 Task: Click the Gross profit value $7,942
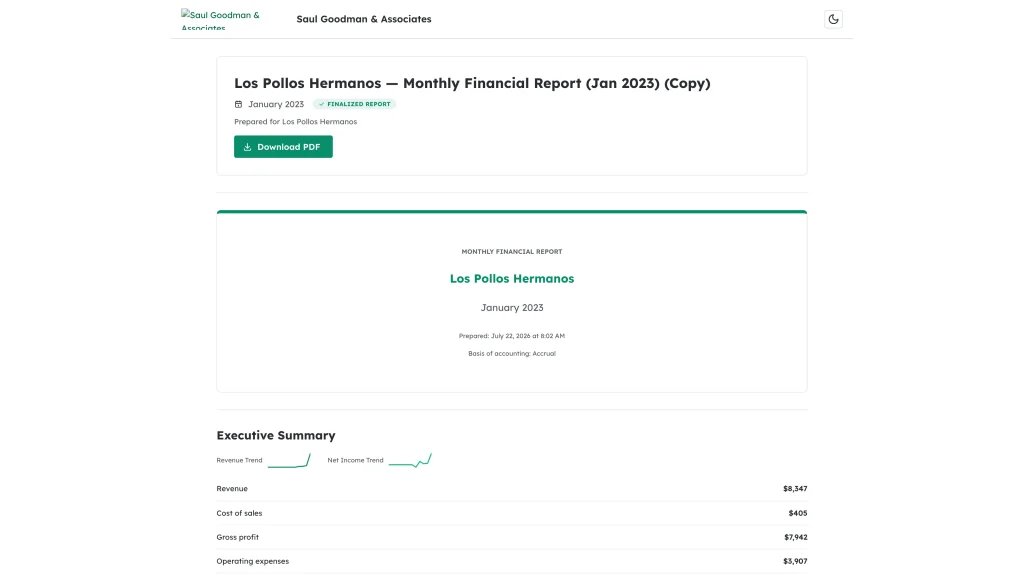pos(796,537)
